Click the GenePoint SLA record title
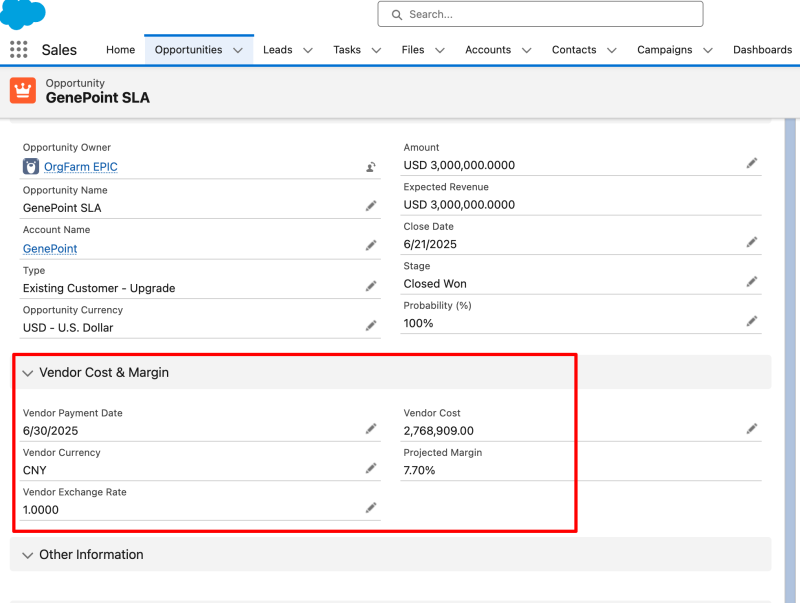The height and width of the screenshot is (603, 800). [97, 98]
